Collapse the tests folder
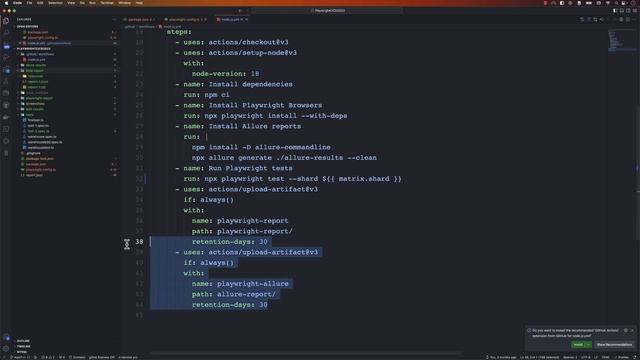 point(30,115)
